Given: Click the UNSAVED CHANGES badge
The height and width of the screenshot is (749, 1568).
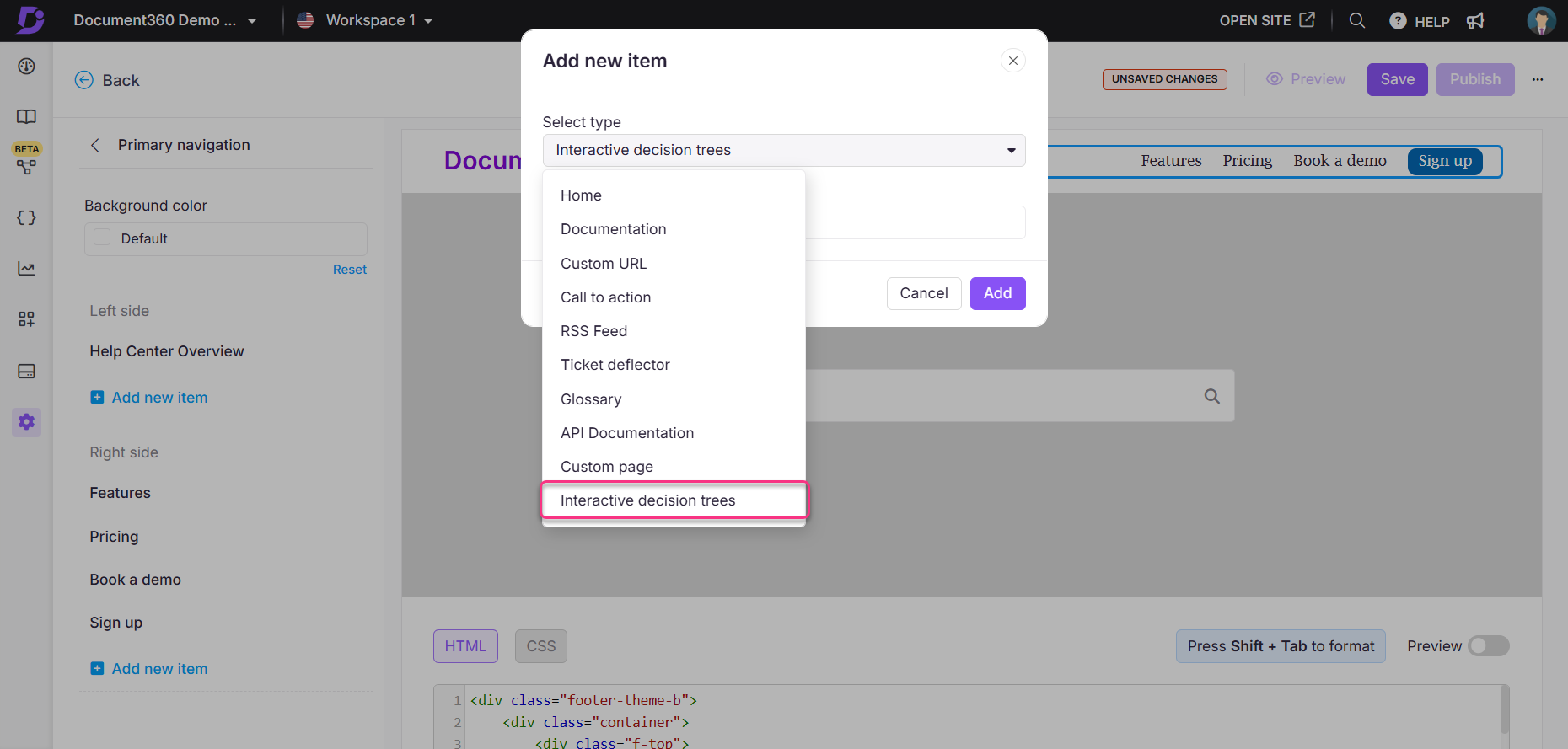Looking at the screenshot, I should (1164, 79).
